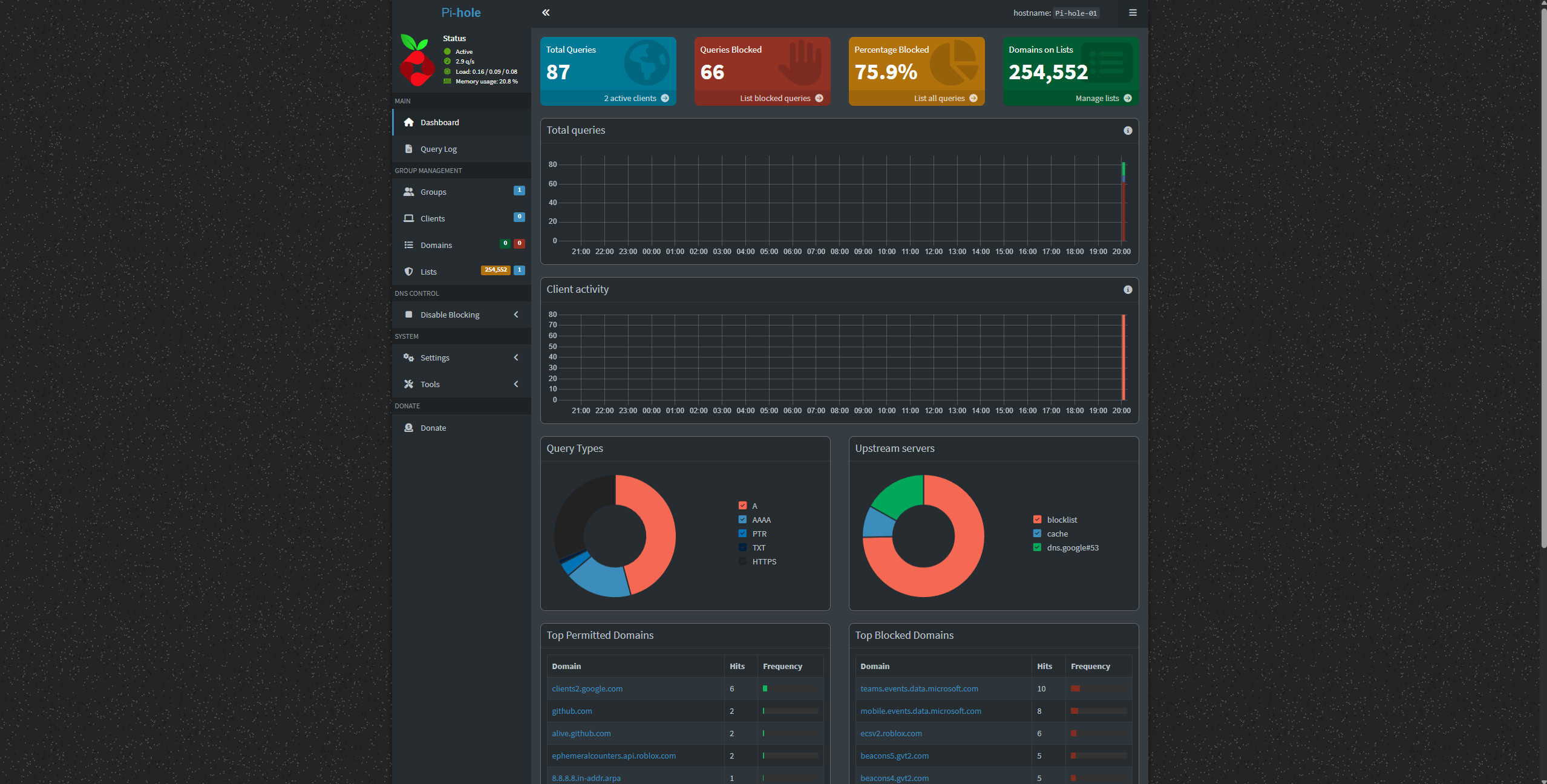Click the Donate icon in sidebar

409,428
